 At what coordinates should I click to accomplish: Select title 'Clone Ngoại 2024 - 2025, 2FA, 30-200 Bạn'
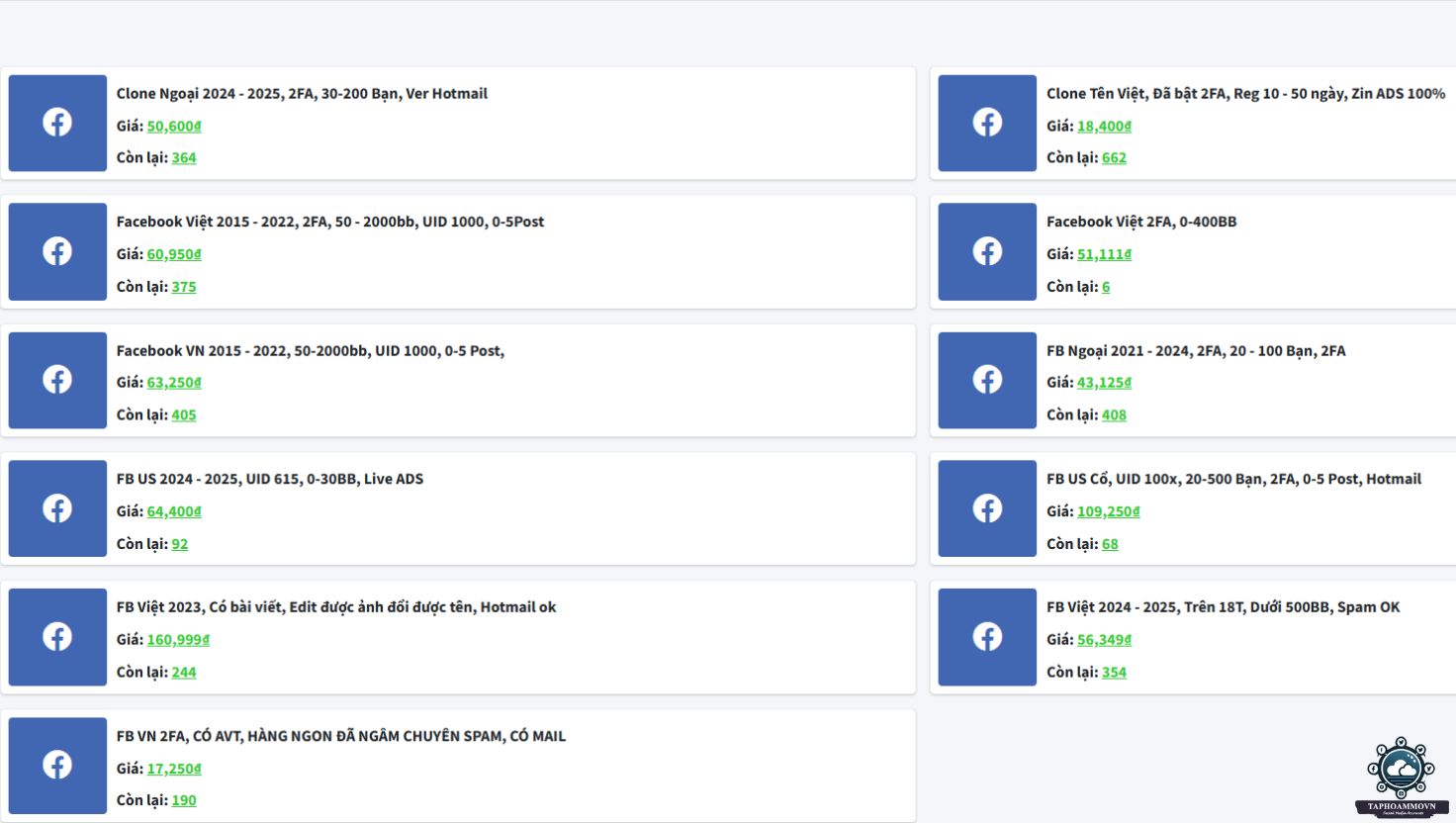click(302, 94)
